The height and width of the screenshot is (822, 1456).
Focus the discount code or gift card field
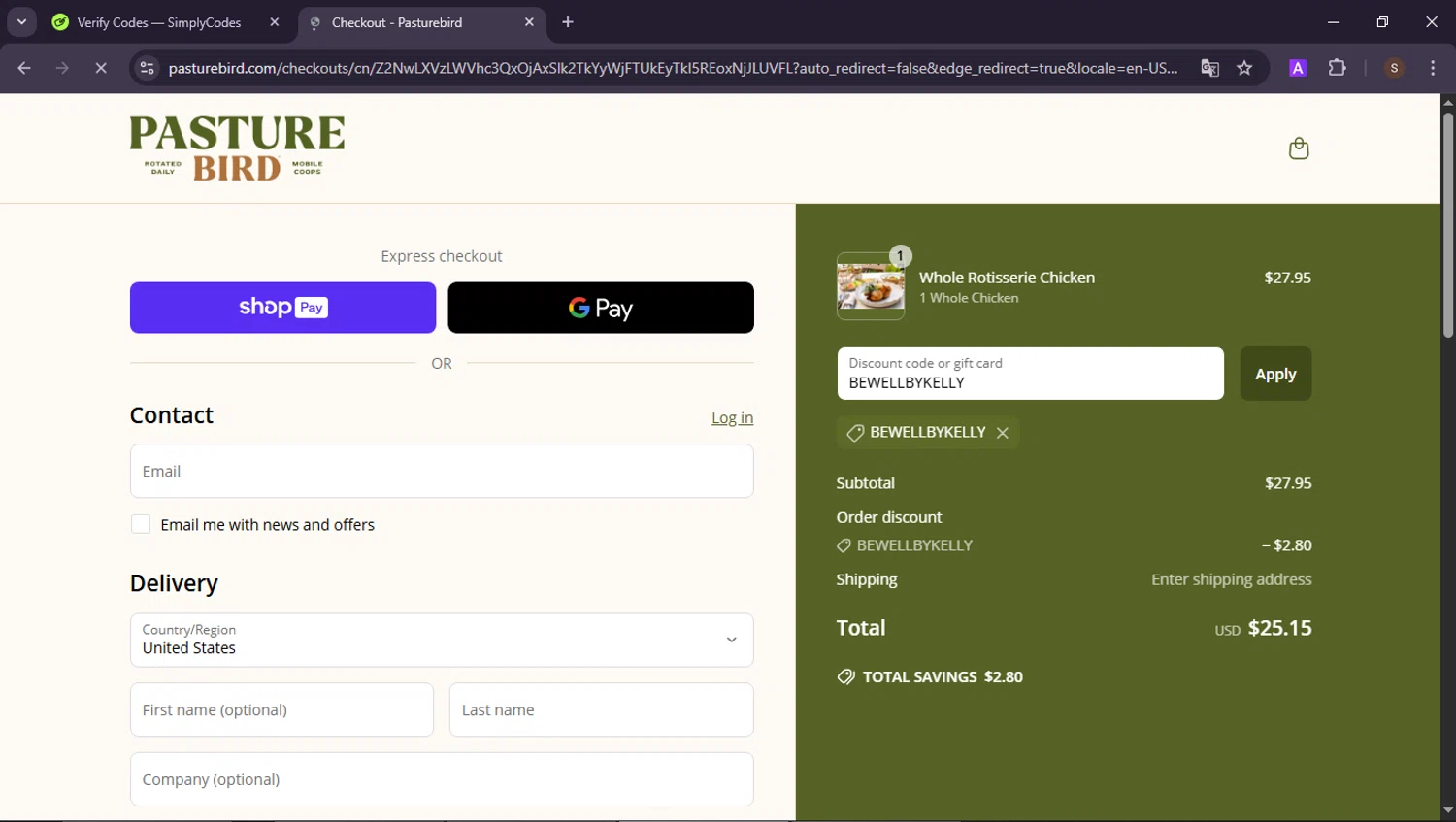(1030, 374)
